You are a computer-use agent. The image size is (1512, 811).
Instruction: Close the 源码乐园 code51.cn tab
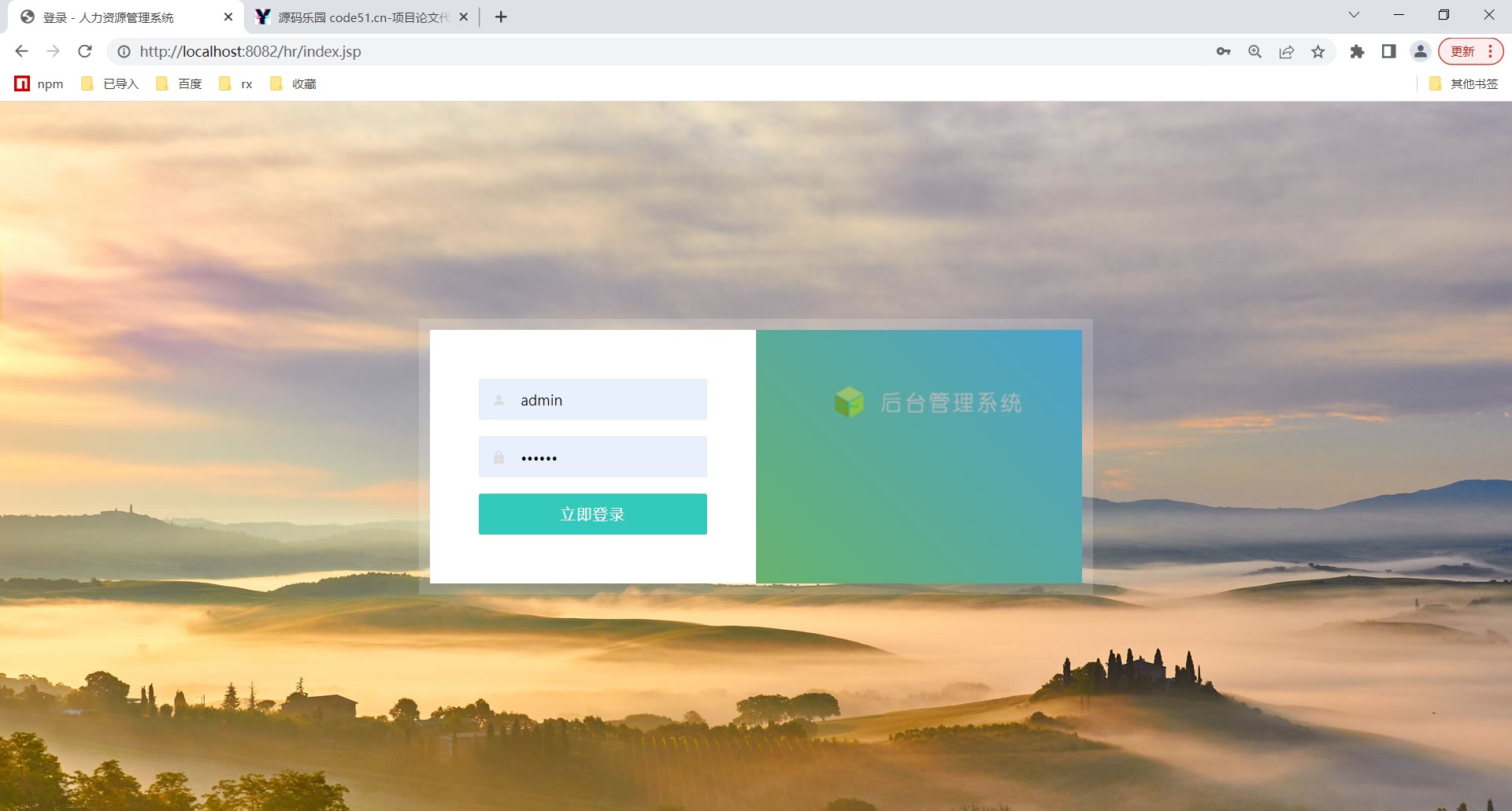coord(463,17)
